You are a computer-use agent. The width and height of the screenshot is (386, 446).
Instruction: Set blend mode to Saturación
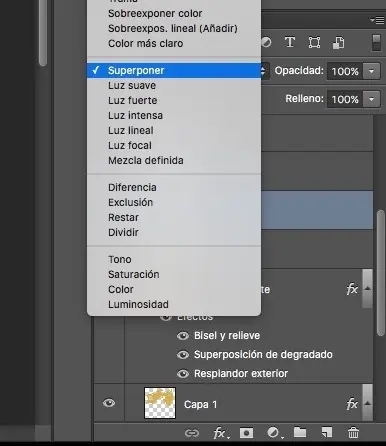click(x=174, y=275)
